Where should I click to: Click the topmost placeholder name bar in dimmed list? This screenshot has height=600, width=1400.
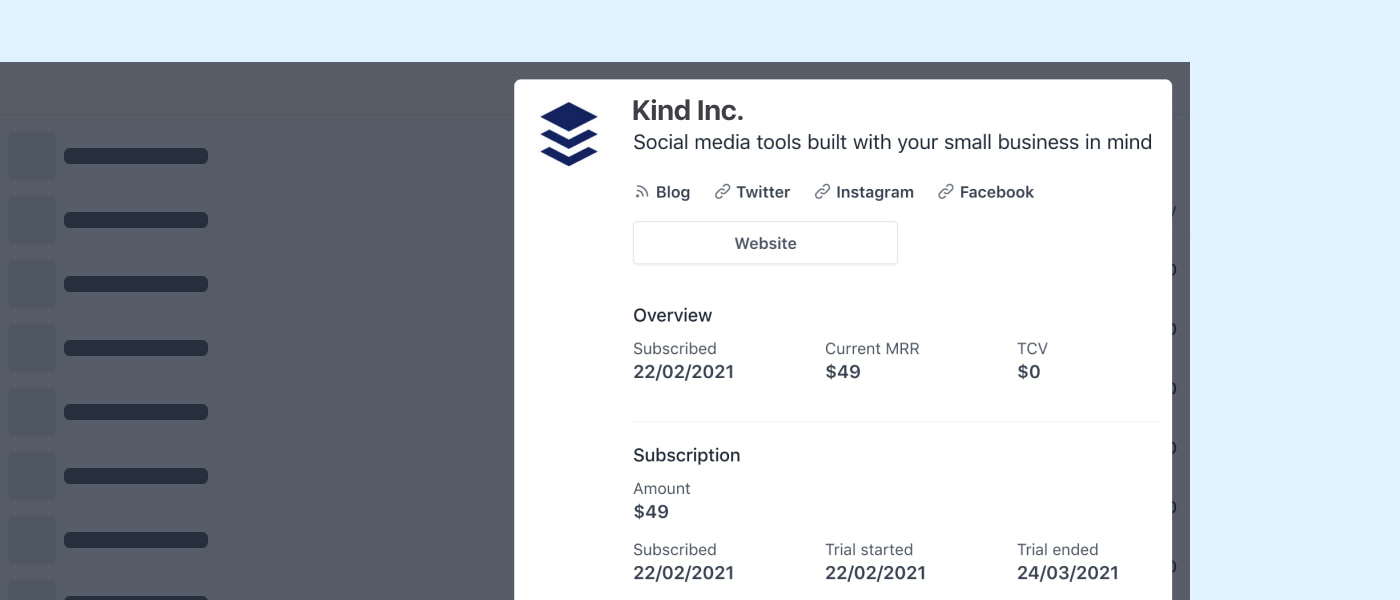tap(136, 156)
